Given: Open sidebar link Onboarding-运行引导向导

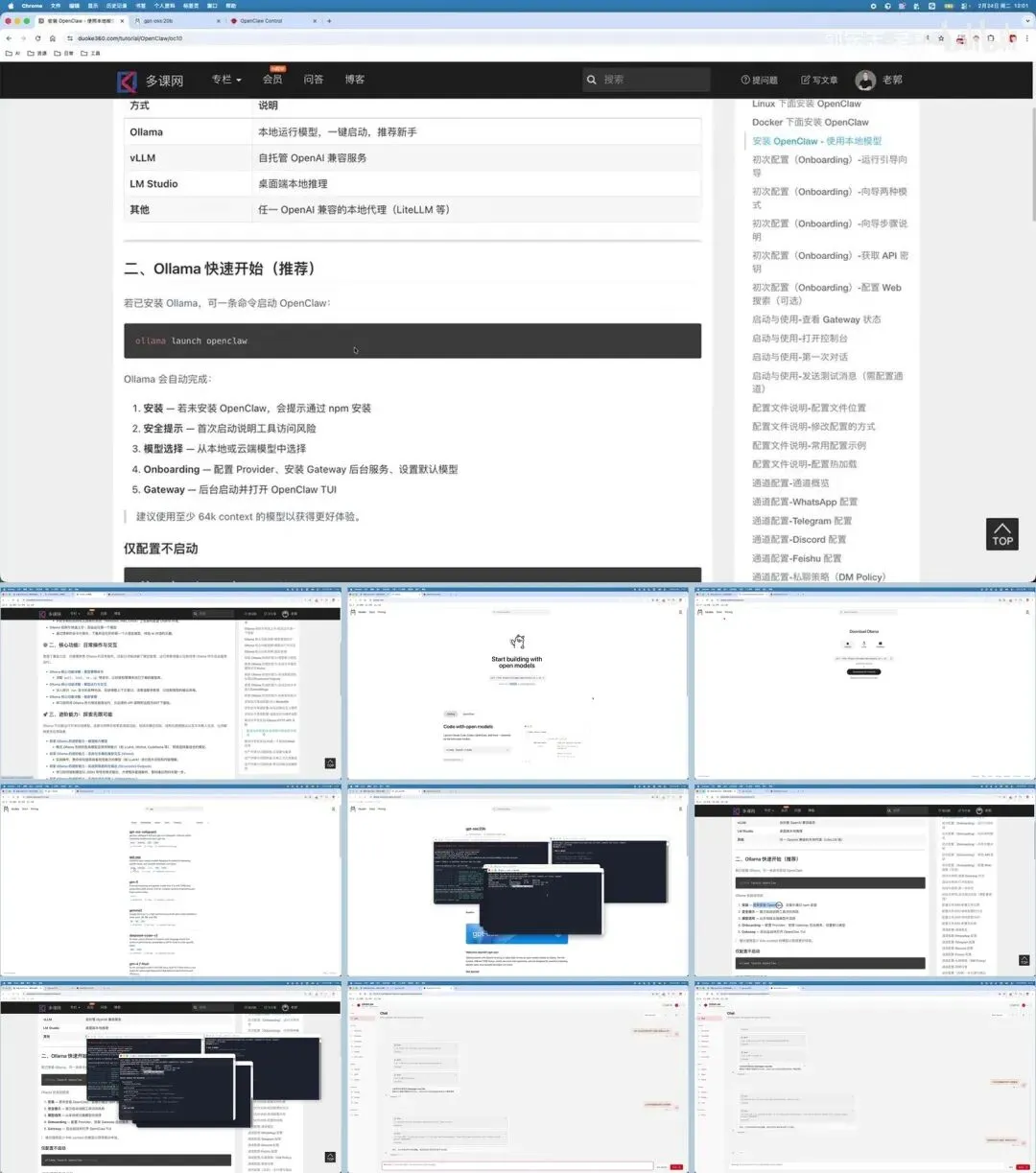Looking at the screenshot, I should tap(830, 166).
